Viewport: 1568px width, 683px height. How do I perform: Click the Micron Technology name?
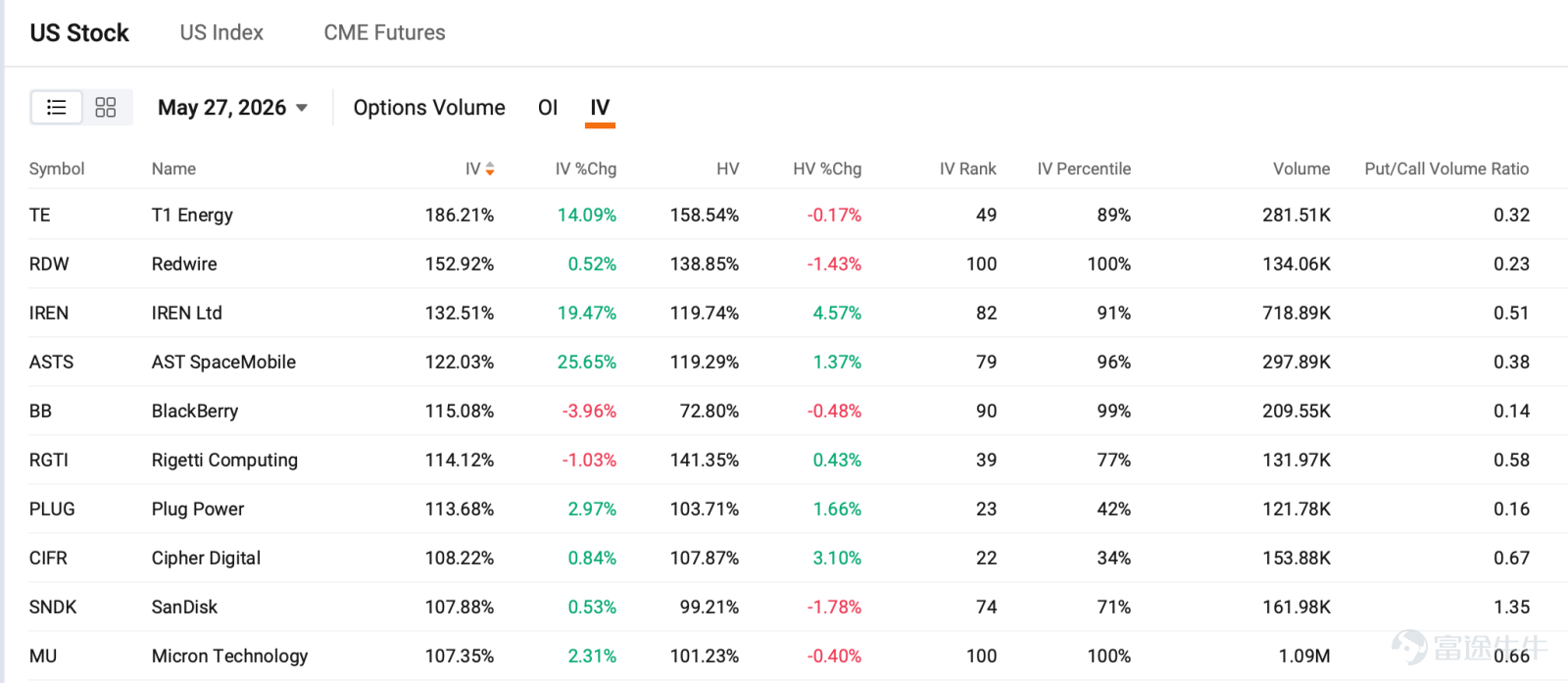coord(229,656)
